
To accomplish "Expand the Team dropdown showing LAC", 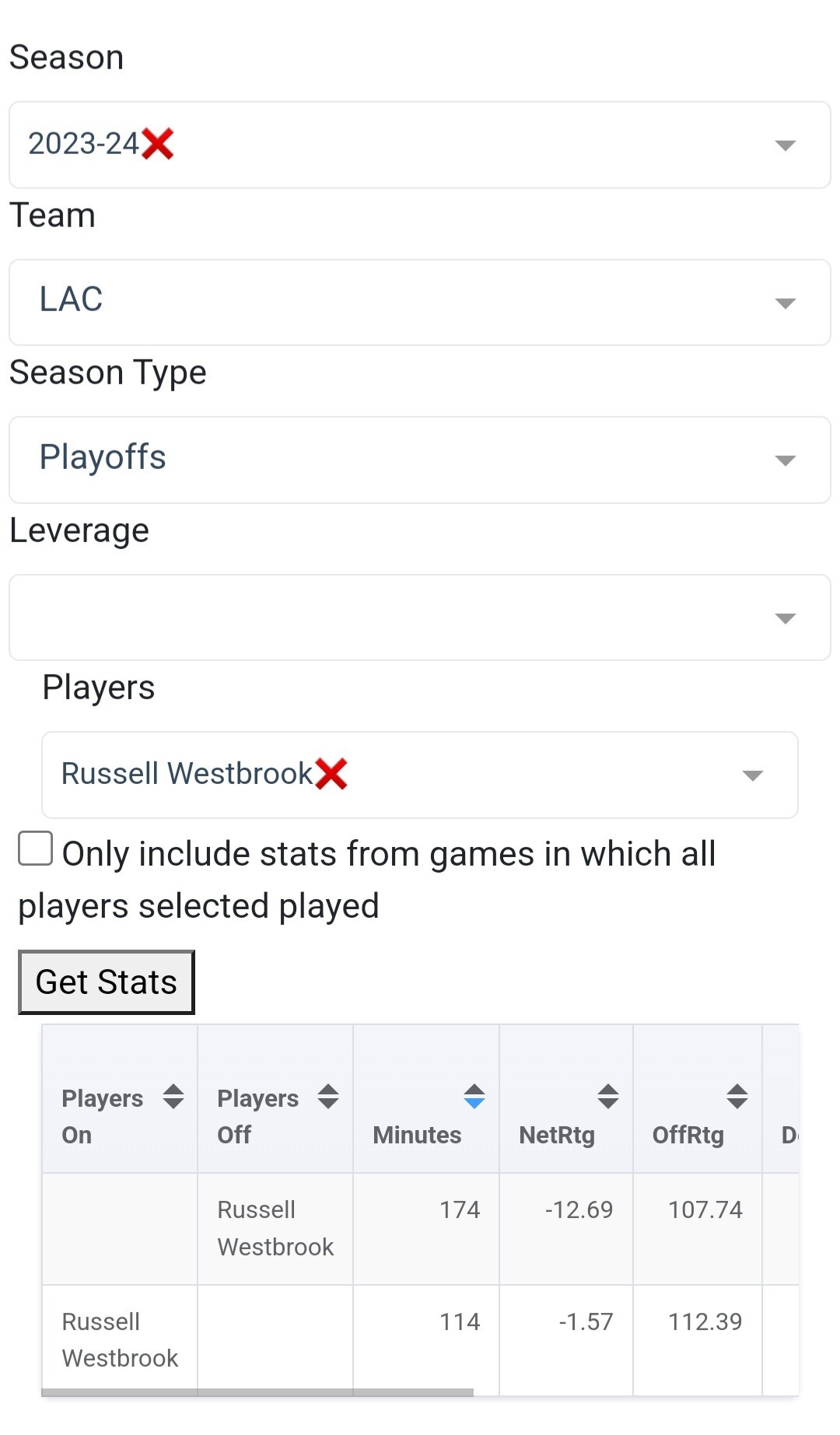I will [x=786, y=303].
